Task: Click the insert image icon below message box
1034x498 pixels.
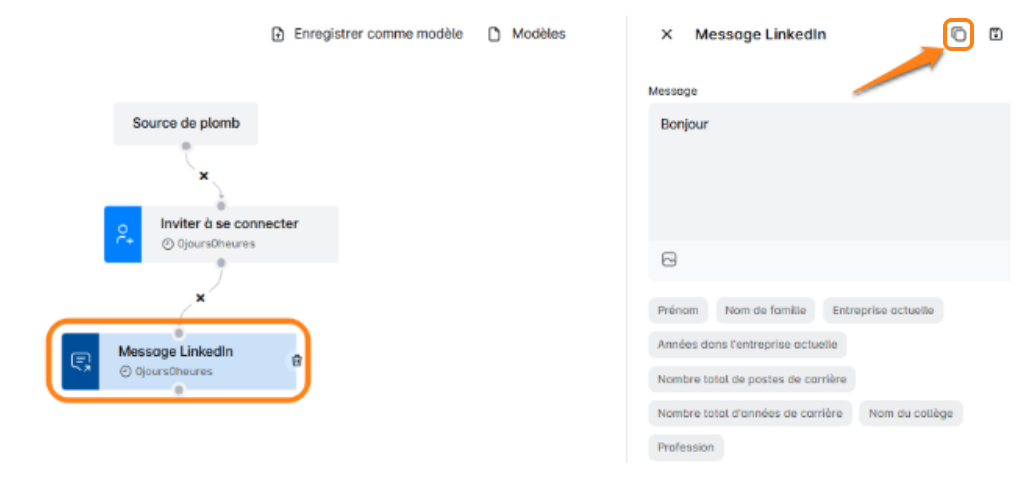Action: point(669,260)
